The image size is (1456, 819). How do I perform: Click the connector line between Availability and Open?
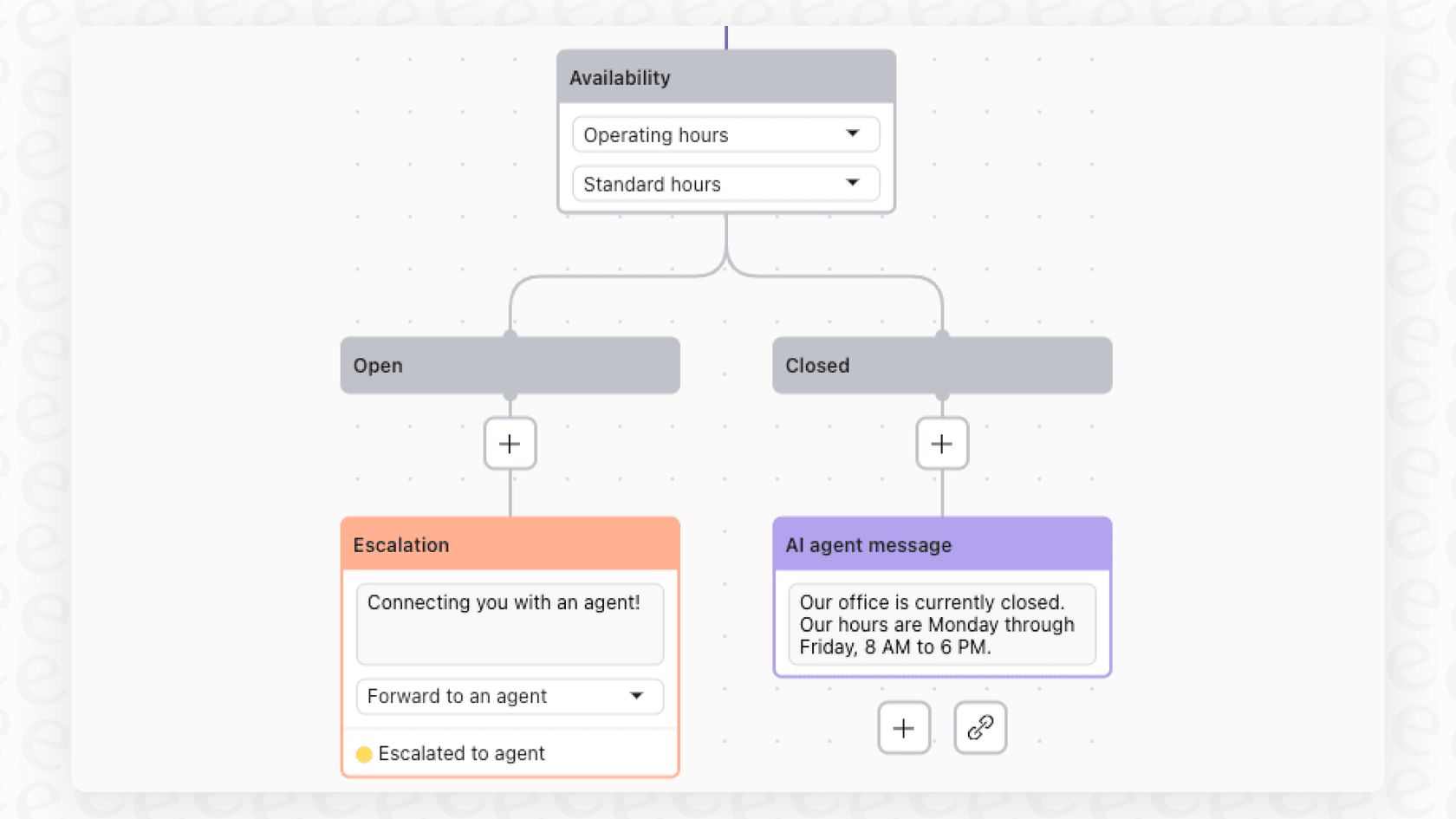point(607,277)
